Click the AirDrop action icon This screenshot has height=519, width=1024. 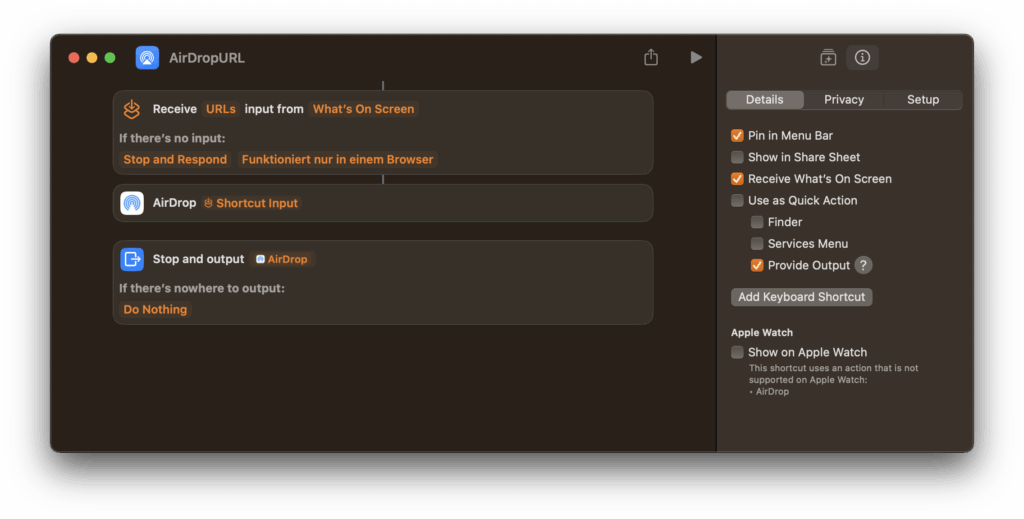132,203
